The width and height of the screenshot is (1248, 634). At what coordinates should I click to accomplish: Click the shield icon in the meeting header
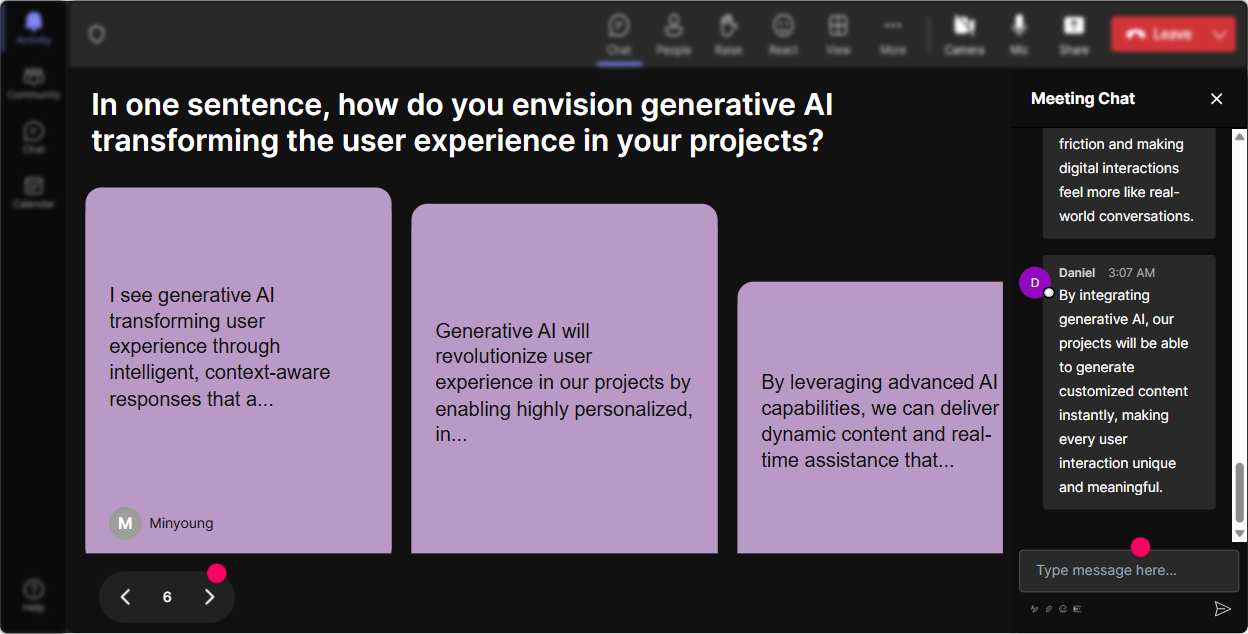pyautogui.click(x=96, y=35)
